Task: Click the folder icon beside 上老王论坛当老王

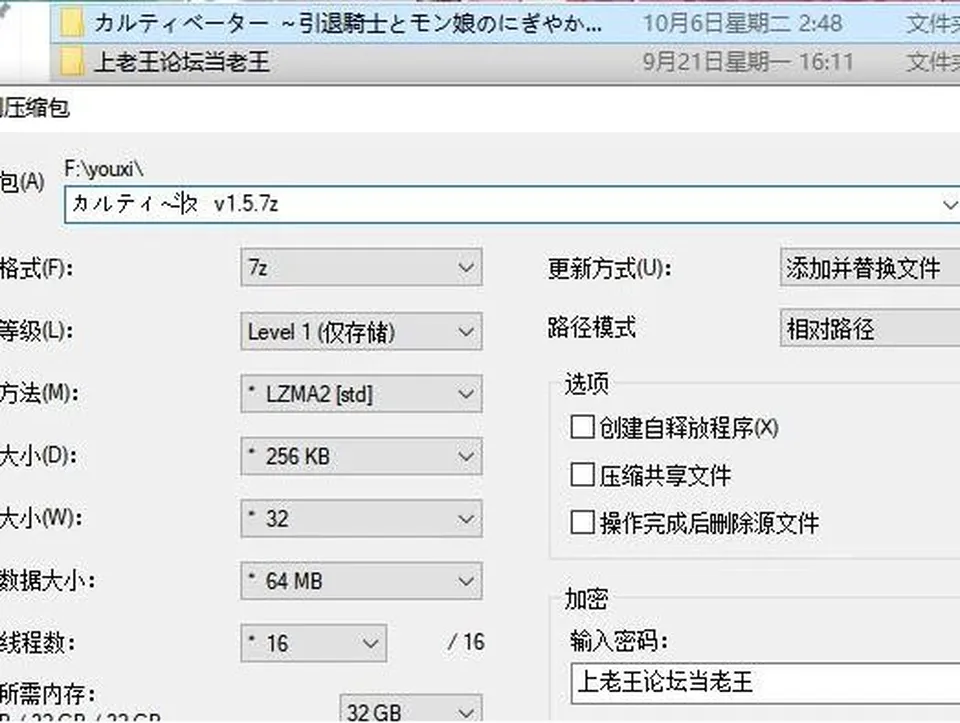Action: (72, 62)
